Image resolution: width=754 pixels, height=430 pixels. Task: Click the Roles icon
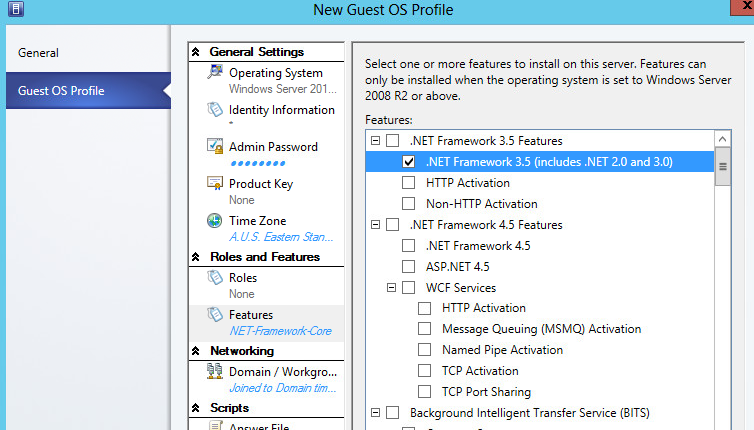[x=214, y=278]
